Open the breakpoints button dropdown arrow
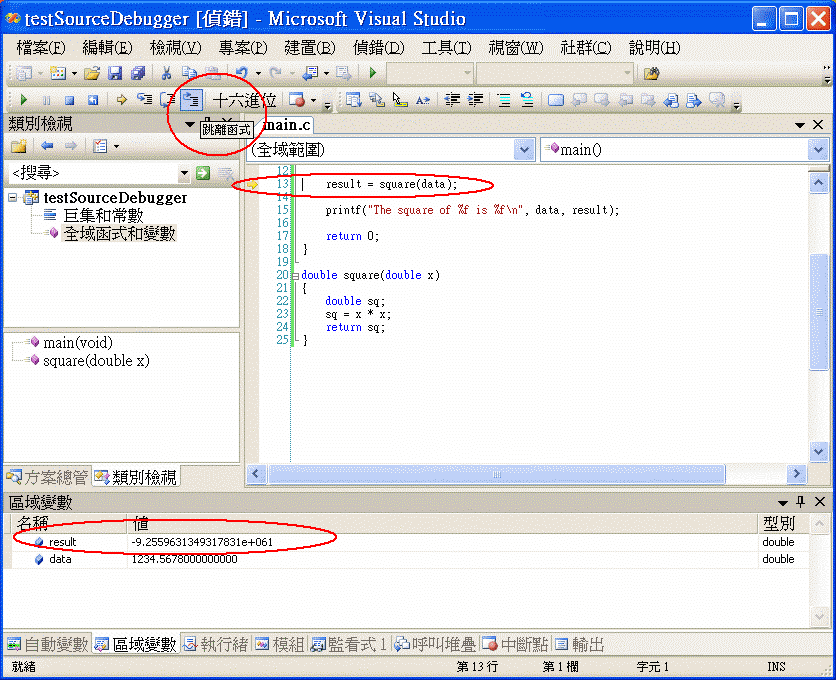836x680 pixels. tap(314, 100)
